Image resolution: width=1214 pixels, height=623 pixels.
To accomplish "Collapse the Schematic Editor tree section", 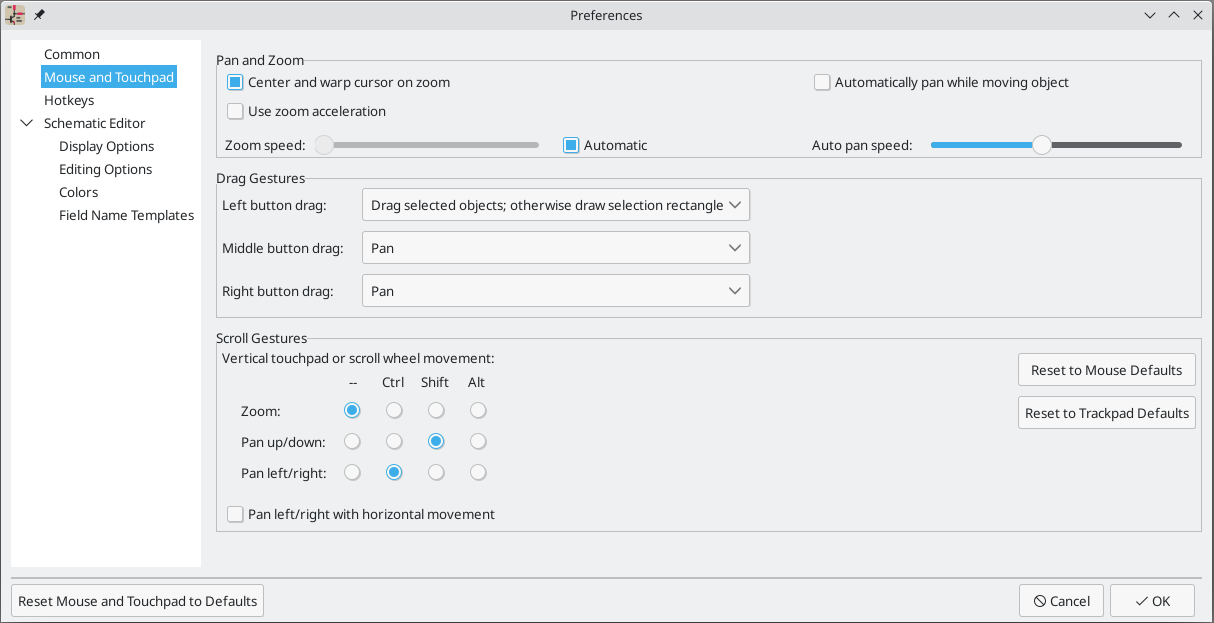I will pos(25,123).
